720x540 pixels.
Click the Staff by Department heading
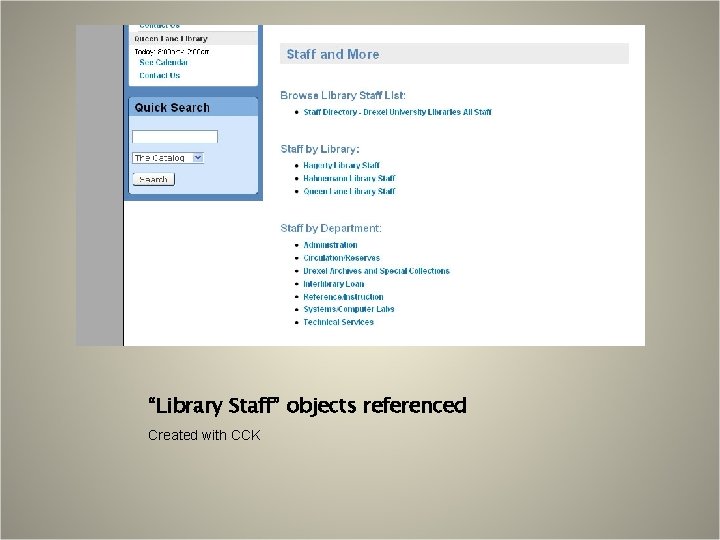click(331, 228)
